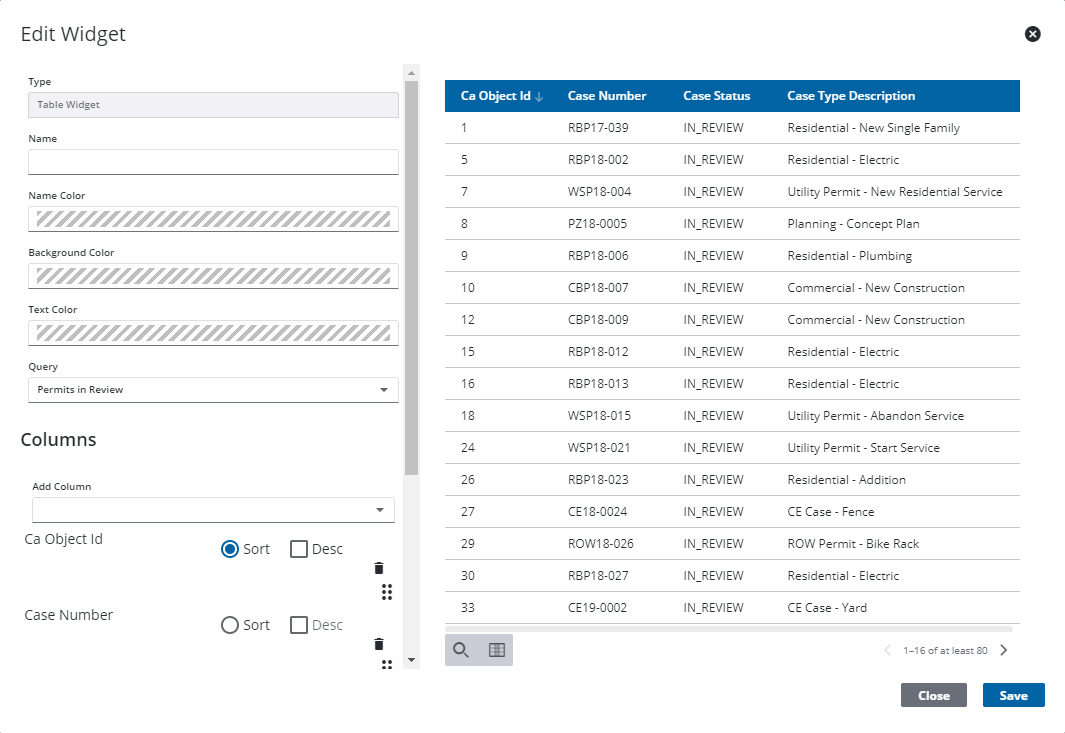Click the Case Status column header
1065x733 pixels.
pyautogui.click(x=717, y=96)
